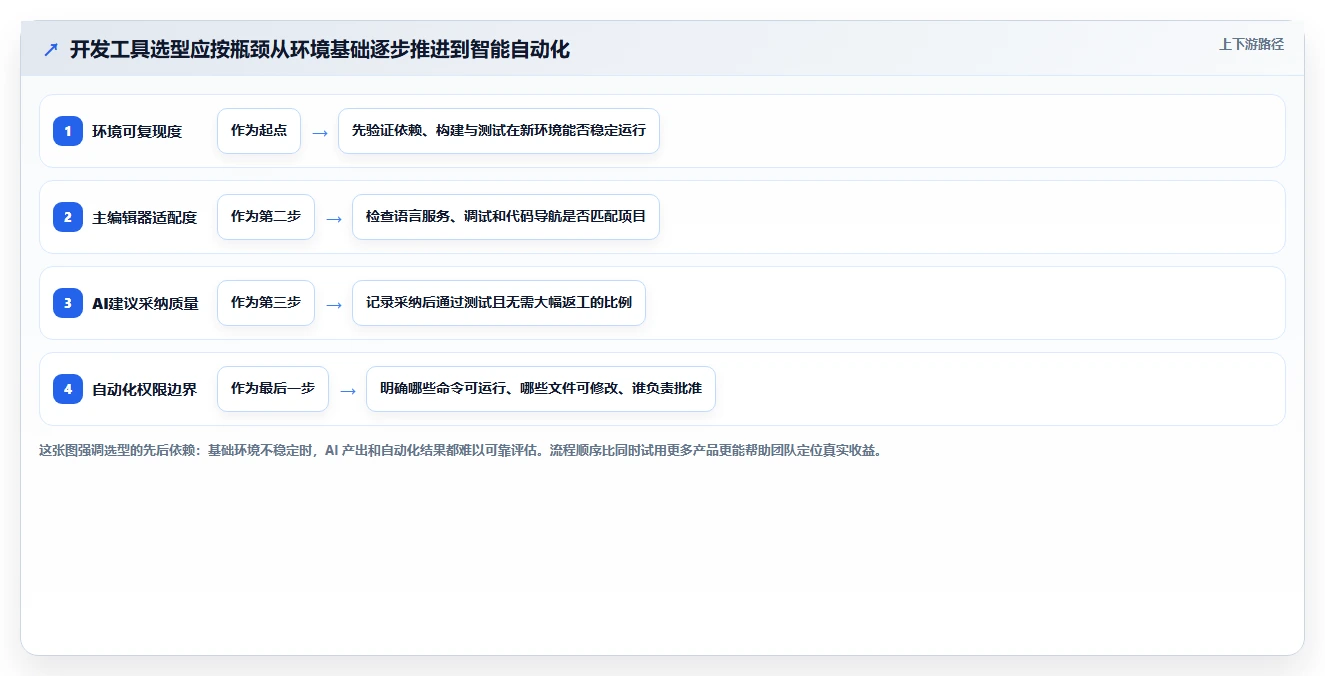Click the box 记录采纳后通过测试且无需大幅返工的比例
This screenshot has height=676, width=1325.
point(499,303)
